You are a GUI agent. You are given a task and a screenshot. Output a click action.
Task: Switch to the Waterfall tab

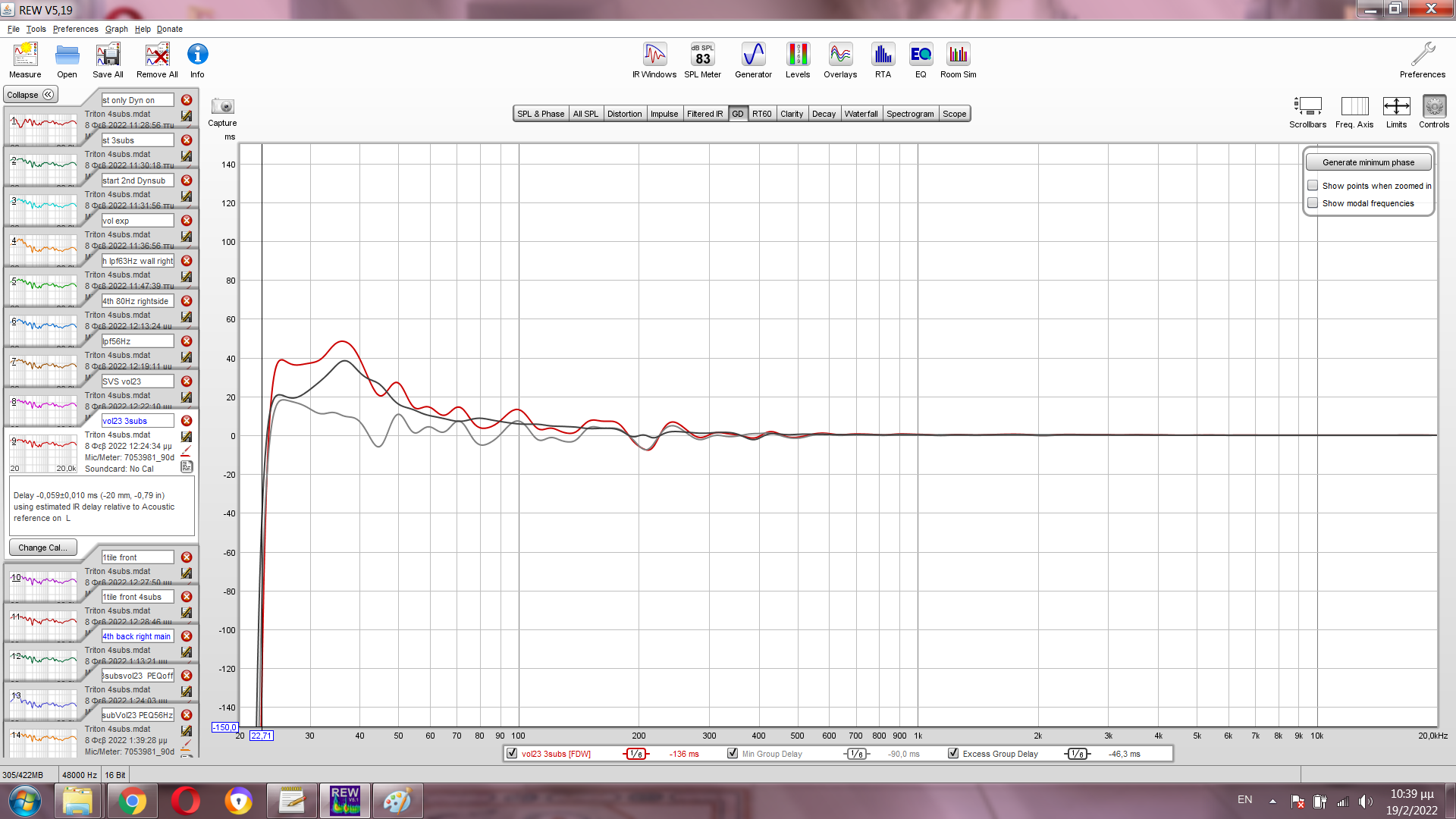coord(861,114)
